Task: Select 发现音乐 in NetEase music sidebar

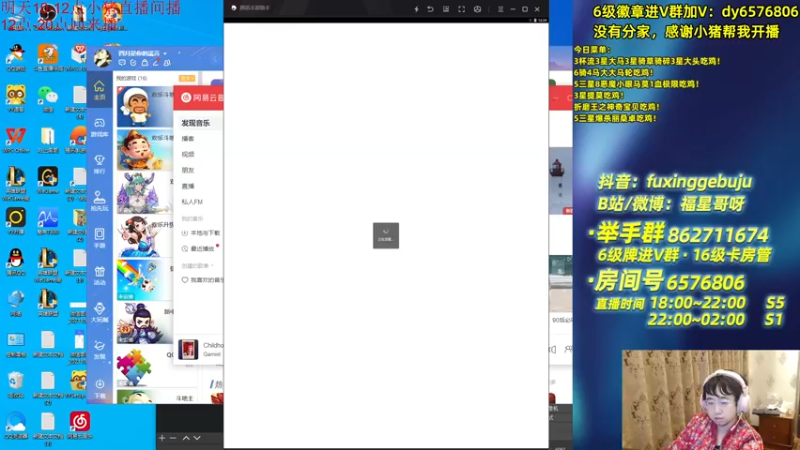Action: [196, 123]
